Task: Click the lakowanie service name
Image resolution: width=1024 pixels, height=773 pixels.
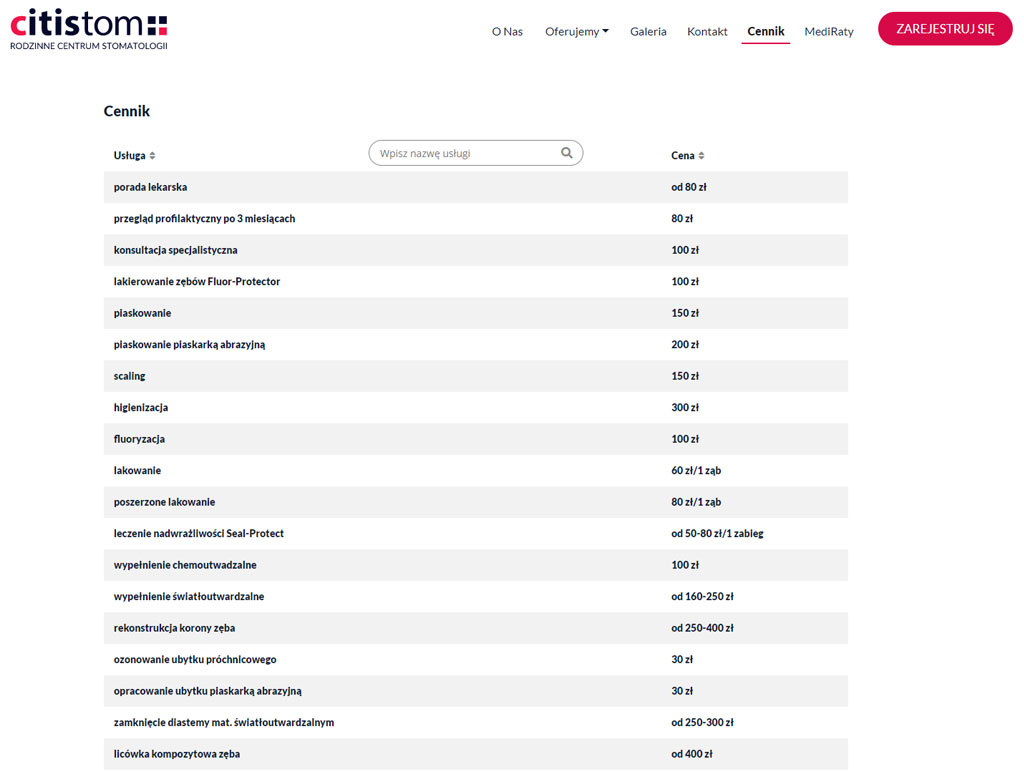Action: point(137,471)
